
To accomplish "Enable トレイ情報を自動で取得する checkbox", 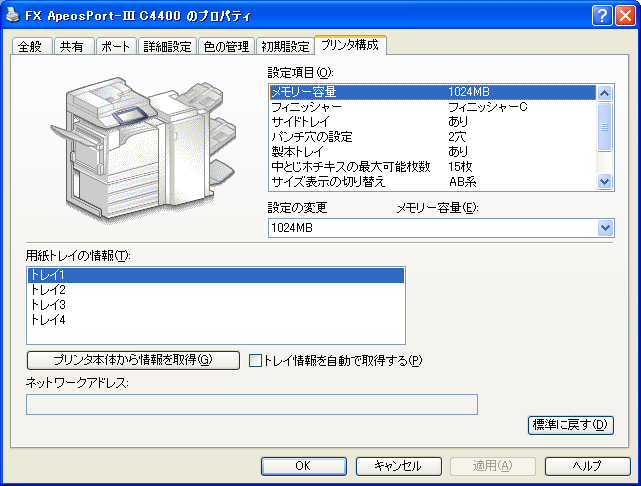I will (256, 361).
